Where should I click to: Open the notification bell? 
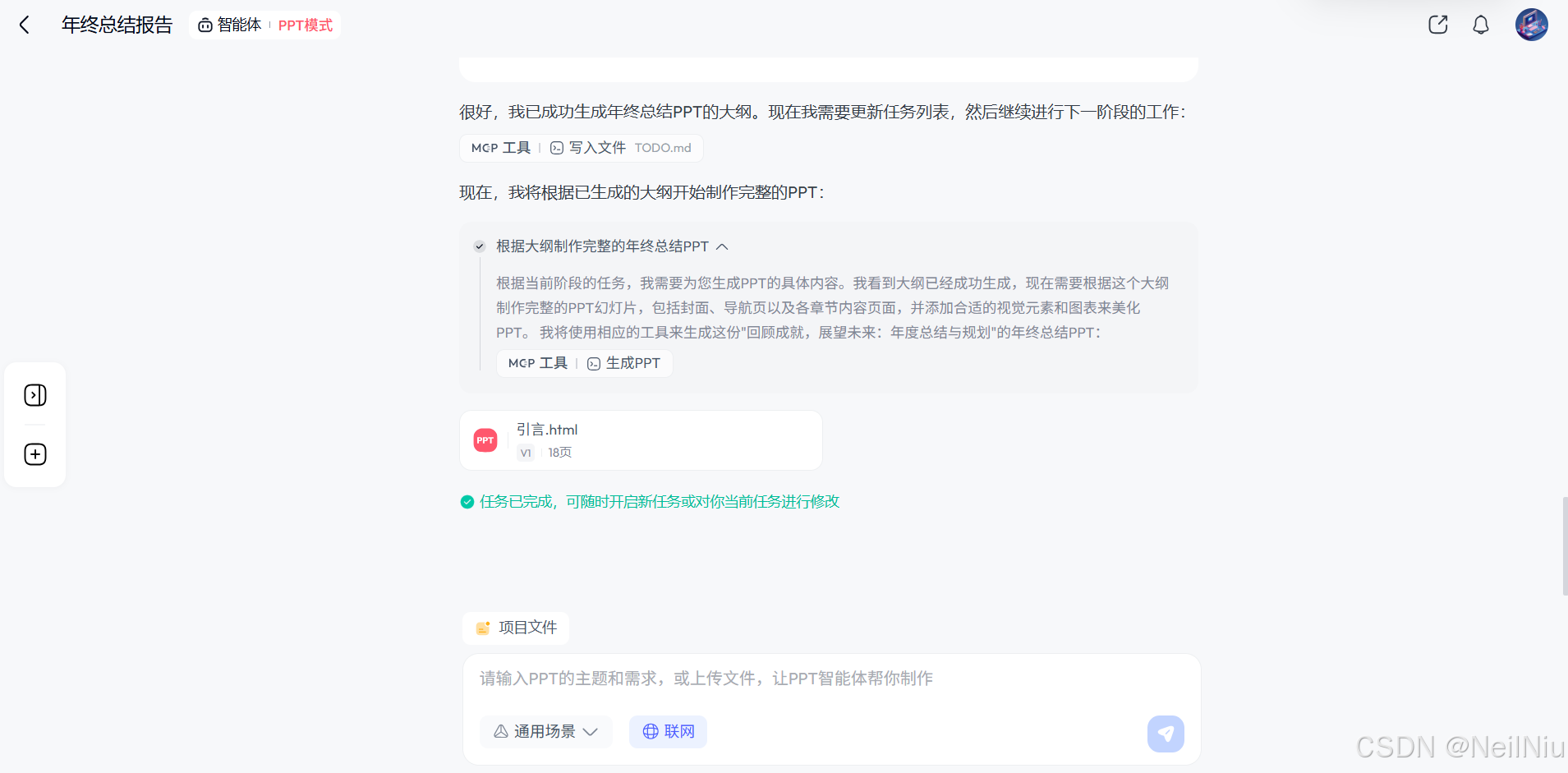click(1481, 25)
